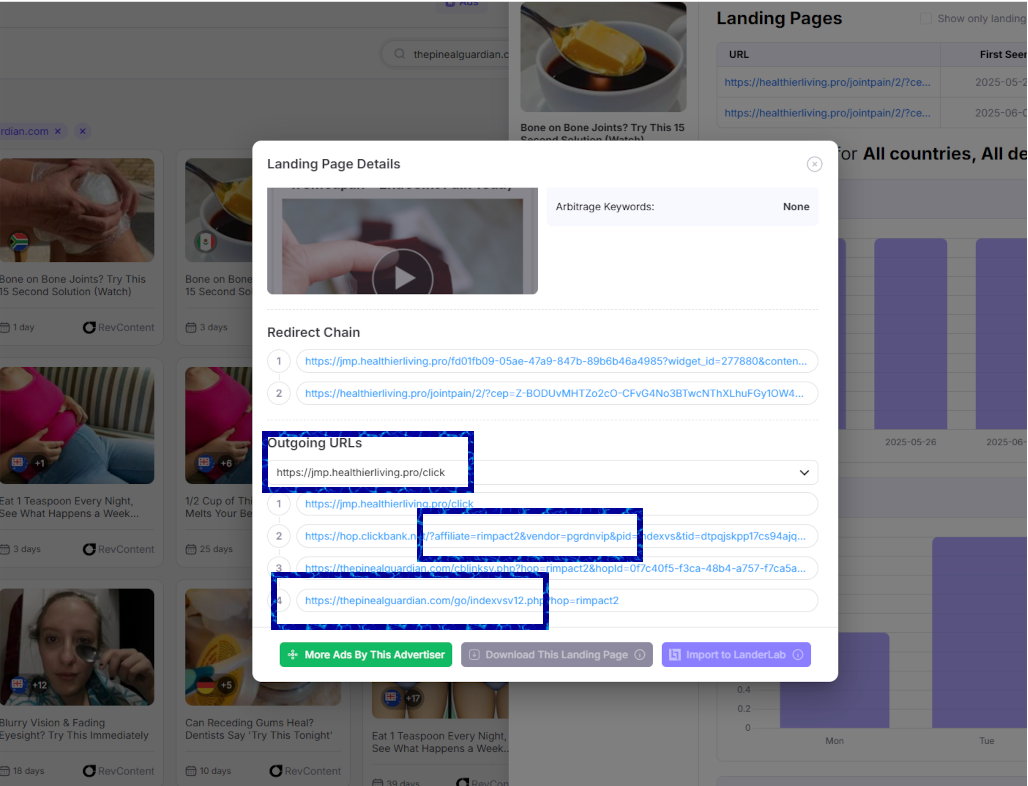This screenshot has height=786, width=1028.
Task: Click the '39 days' label on ad card
Action: tap(403, 783)
